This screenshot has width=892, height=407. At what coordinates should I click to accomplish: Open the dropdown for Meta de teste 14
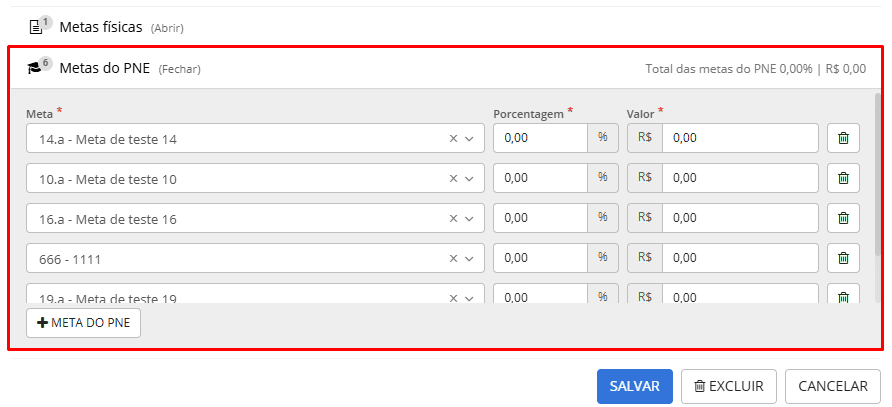[x=469, y=138]
